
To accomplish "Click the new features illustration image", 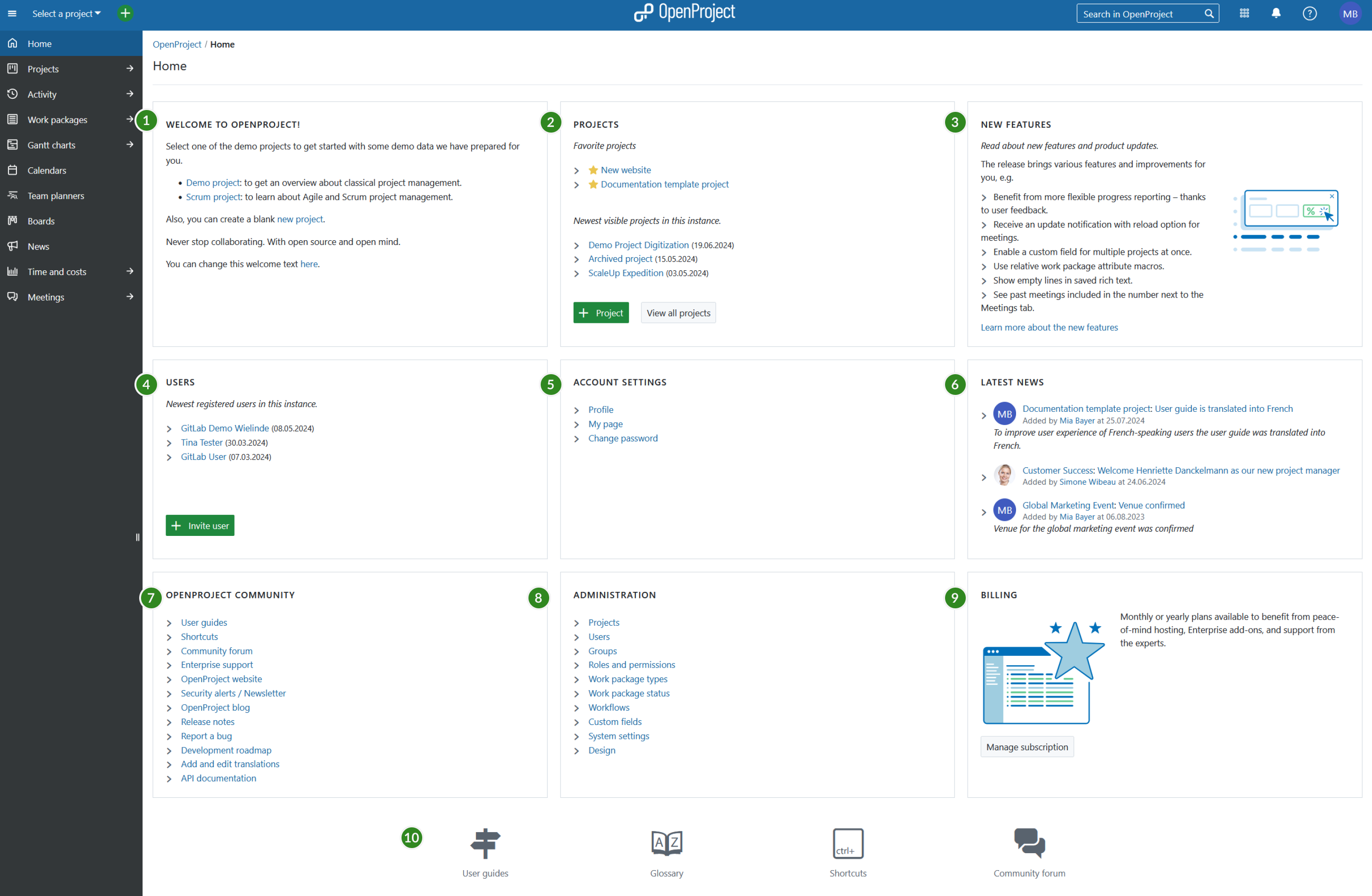I will click(1285, 220).
